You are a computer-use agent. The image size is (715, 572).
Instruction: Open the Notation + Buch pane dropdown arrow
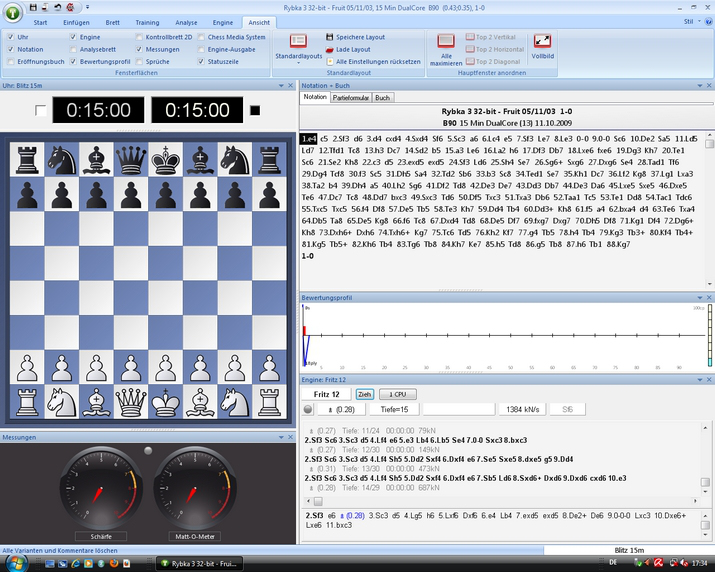700,86
